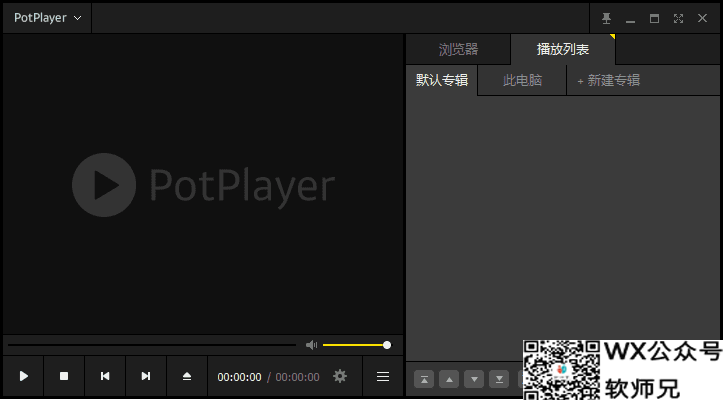Pin the window always on top

pyautogui.click(x=606, y=18)
